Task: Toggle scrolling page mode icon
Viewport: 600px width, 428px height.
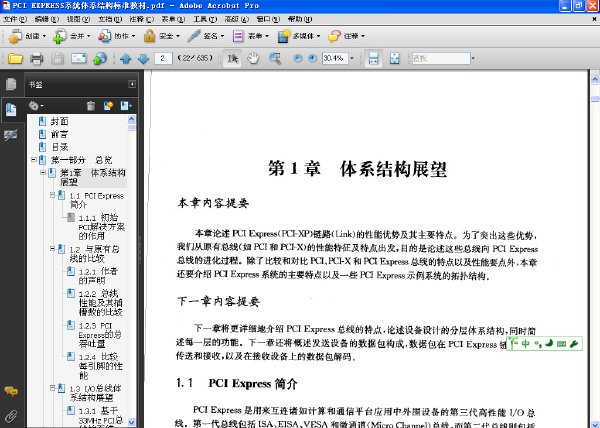Action: pos(373,58)
